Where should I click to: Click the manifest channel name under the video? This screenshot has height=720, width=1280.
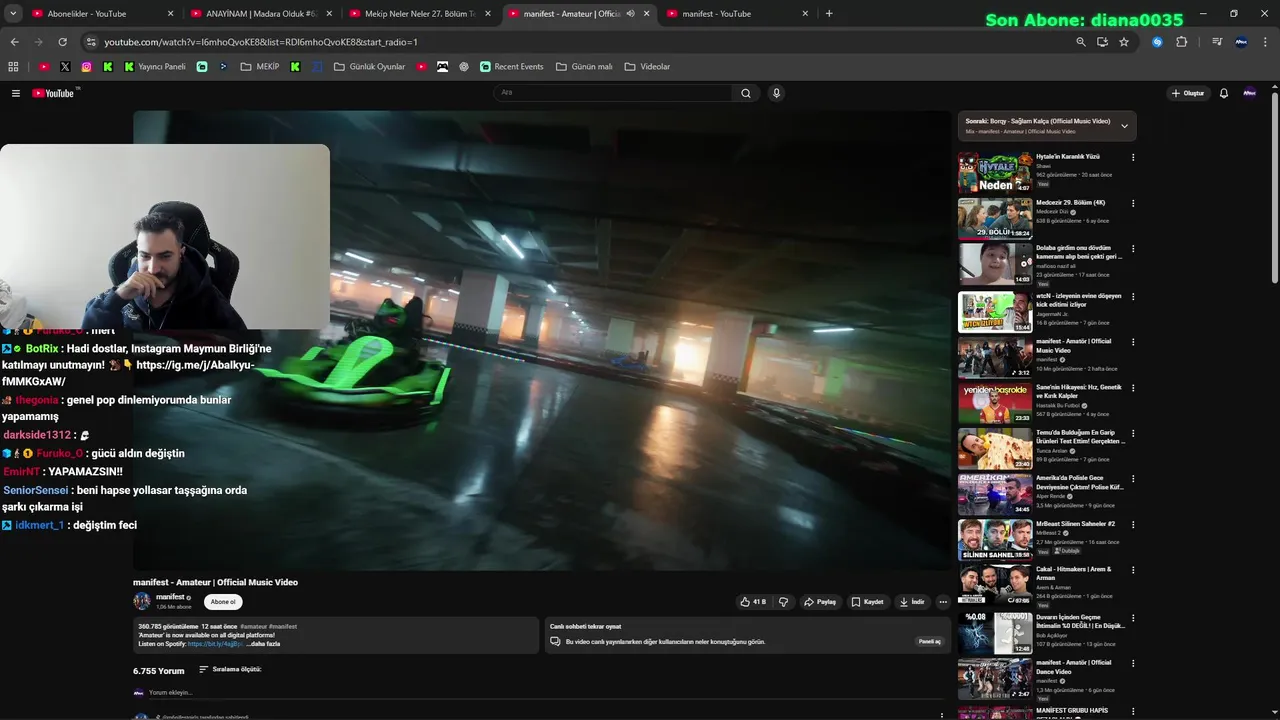170,597
